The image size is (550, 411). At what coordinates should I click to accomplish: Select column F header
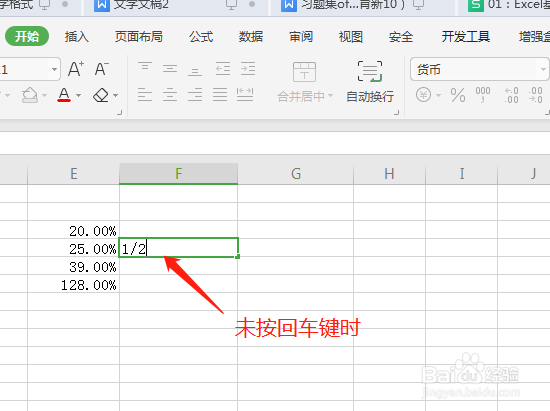point(179,174)
